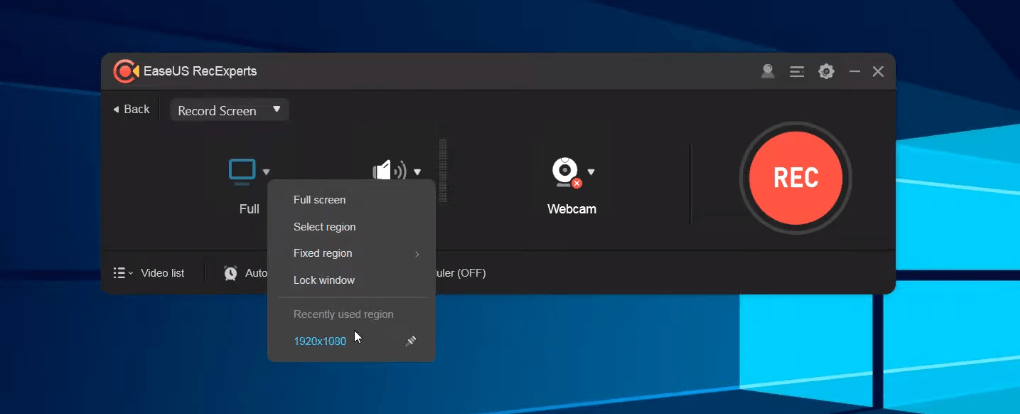This screenshot has width=1020, height=414.
Task: Expand the sound options dropdown arrow
Action: coord(417,172)
